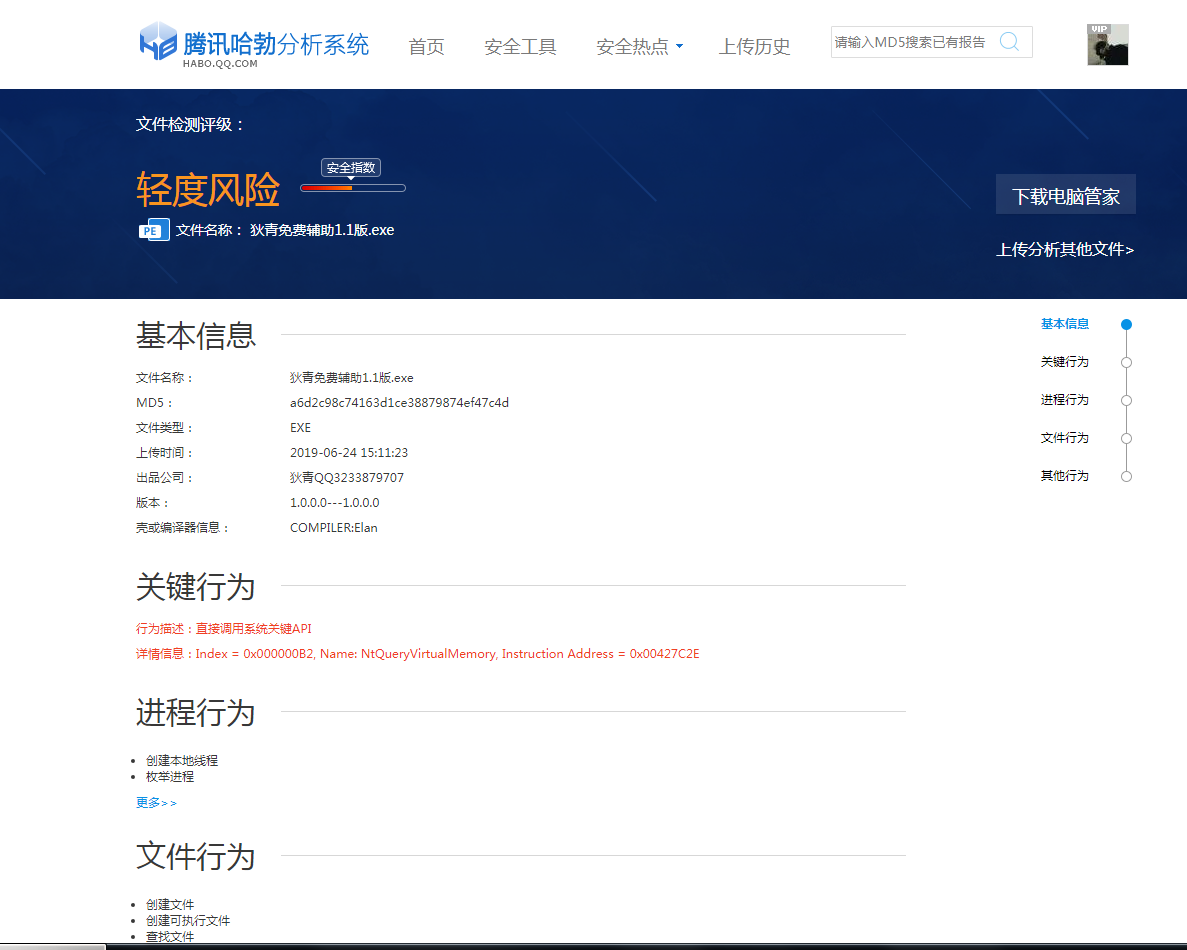This screenshot has height=950, width=1187.
Task: Jump to 关键行为 in side navigation
Action: point(1064,362)
